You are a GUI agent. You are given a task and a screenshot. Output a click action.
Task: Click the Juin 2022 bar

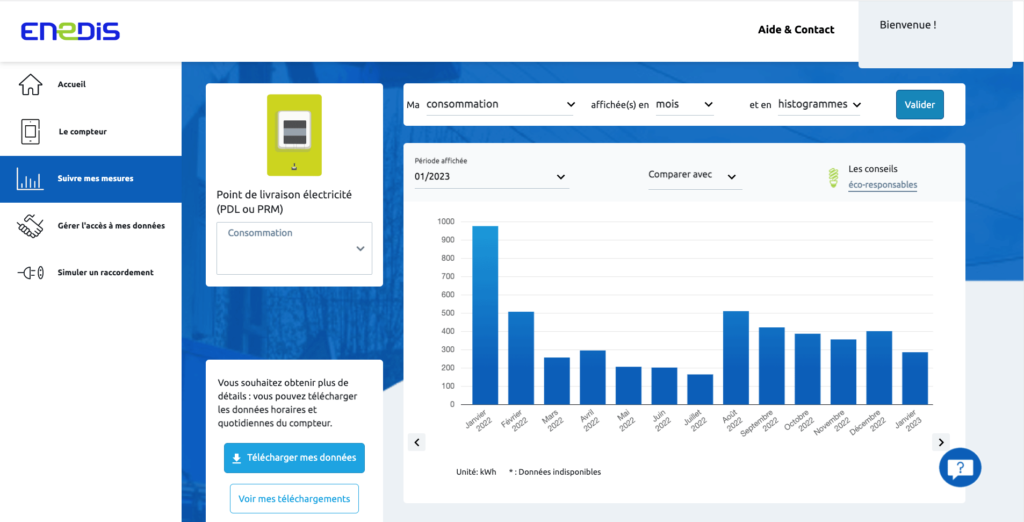click(x=664, y=386)
